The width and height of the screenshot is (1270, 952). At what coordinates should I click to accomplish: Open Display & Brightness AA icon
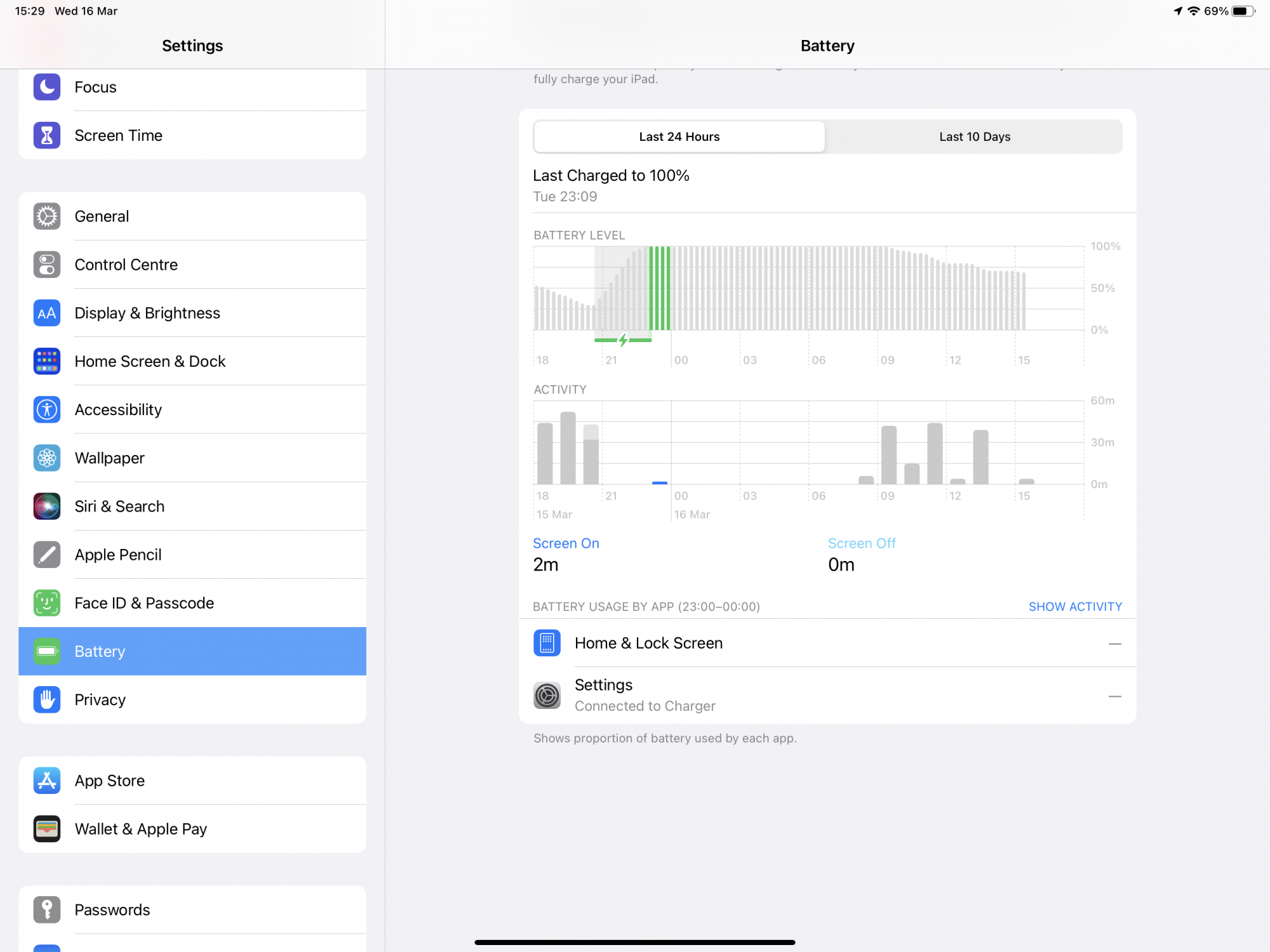[x=46, y=313]
